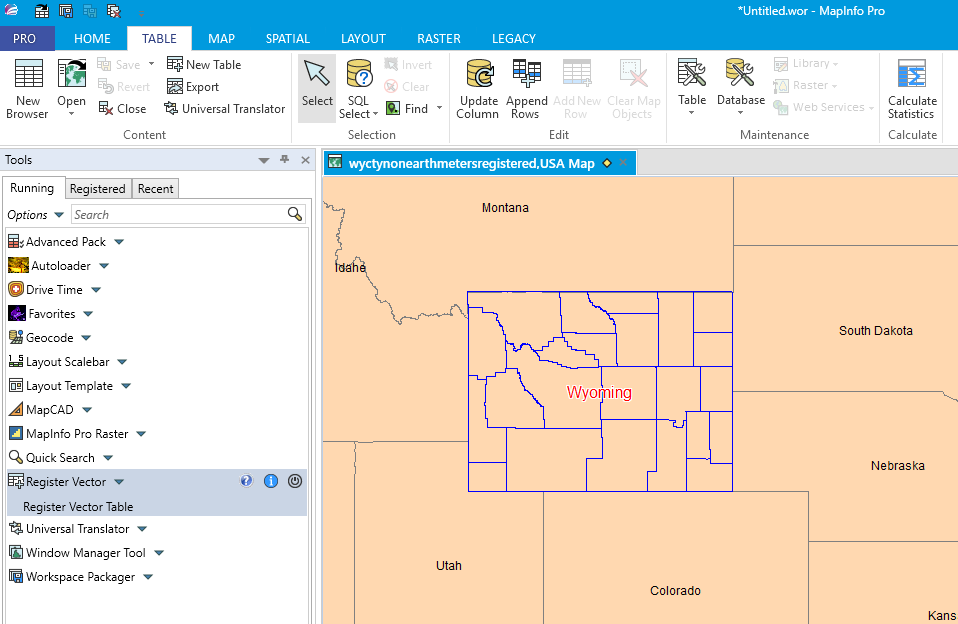Close the Tools panel
Image resolution: width=958 pixels, height=624 pixels.
305,160
